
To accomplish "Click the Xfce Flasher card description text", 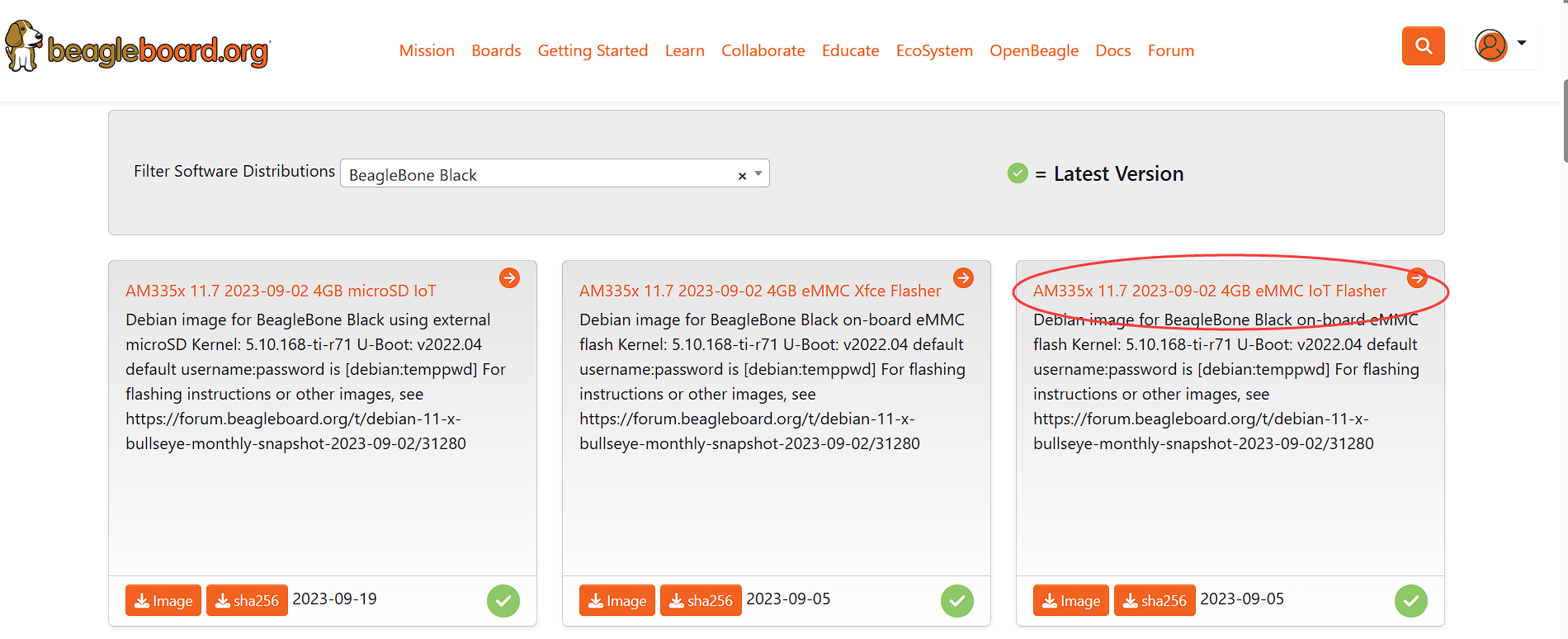I will pyautogui.click(x=772, y=381).
